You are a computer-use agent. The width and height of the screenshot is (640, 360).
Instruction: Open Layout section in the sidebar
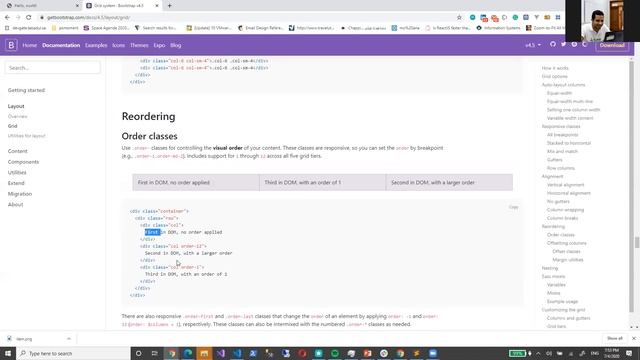tap(16, 106)
